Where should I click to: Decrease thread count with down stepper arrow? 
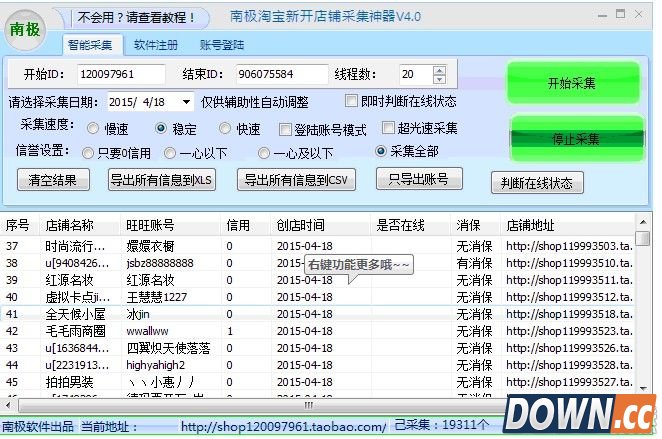tap(440, 79)
